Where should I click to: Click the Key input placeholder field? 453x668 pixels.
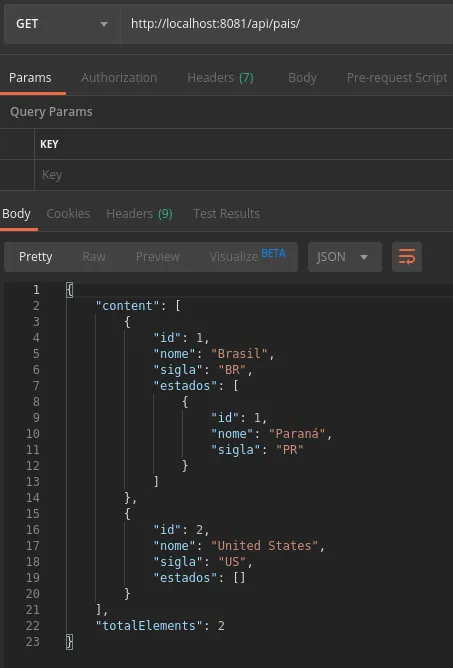(244, 175)
